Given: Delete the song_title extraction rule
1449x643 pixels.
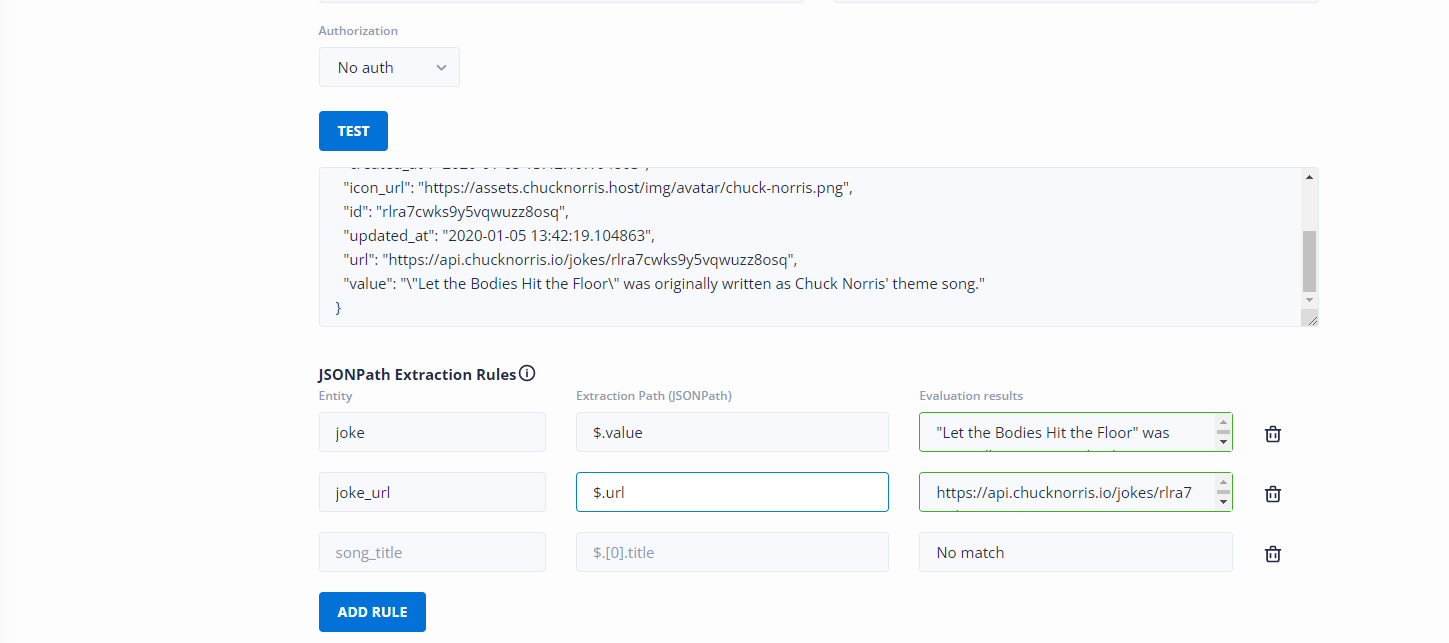Looking at the screenshot, I should pyautogui.click(x=1273, y=553).
